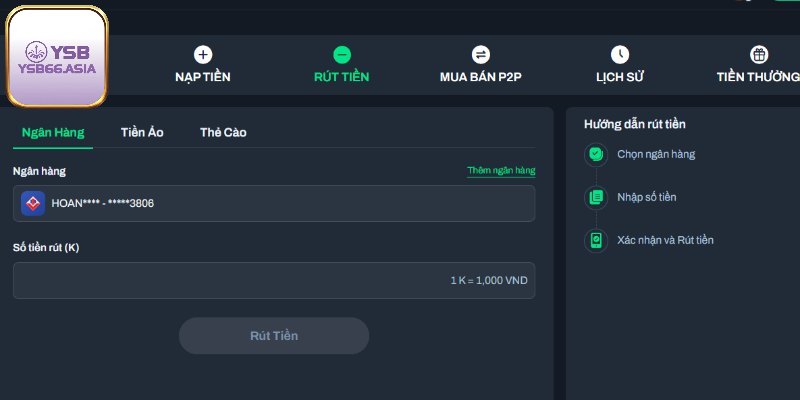Click the YSB66.ASIA logo
Image resolution: width=800 pixels, height=400 pixels.
(57, 57)
